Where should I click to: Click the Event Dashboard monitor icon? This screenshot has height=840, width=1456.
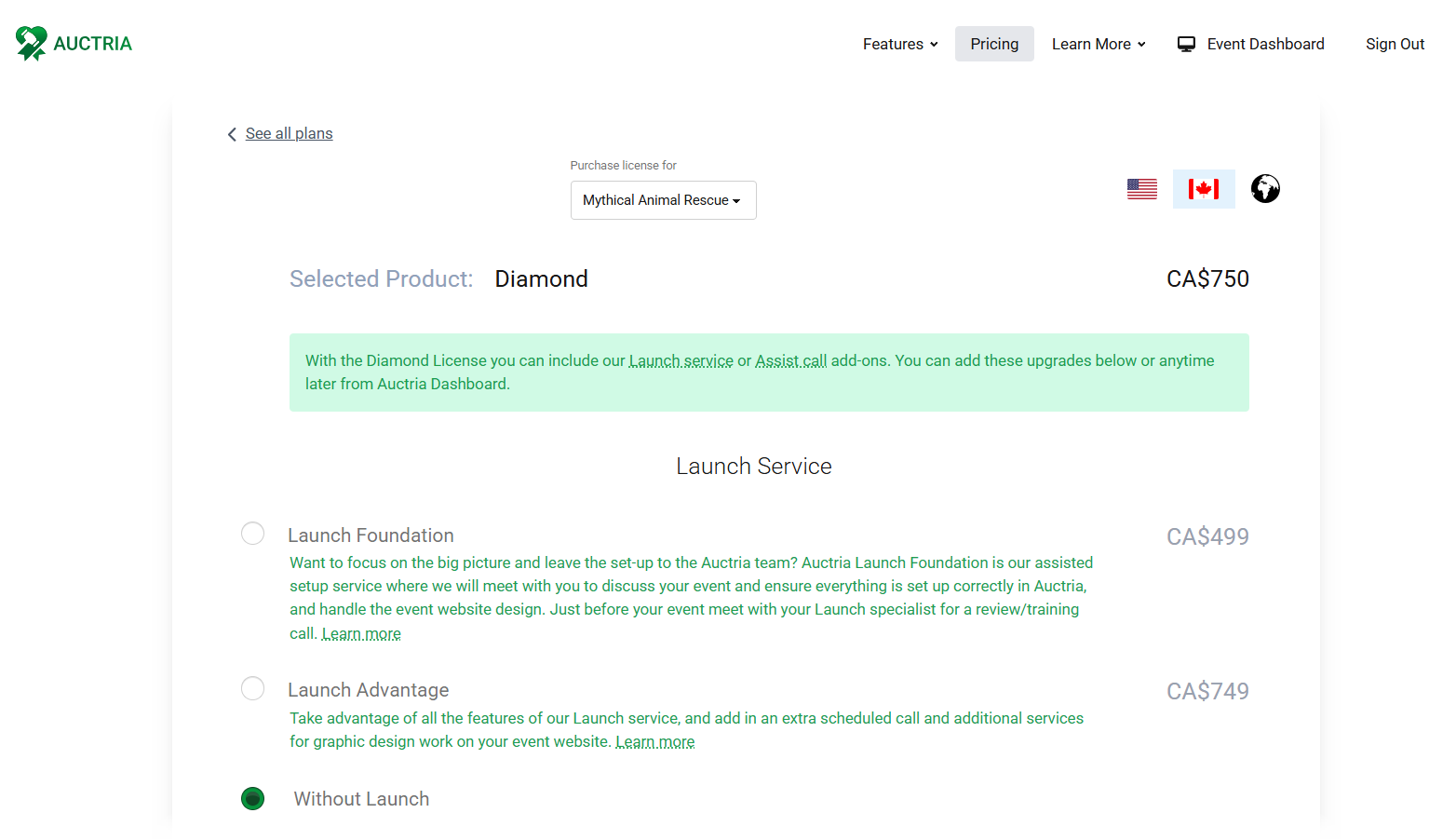(1186, 45)
